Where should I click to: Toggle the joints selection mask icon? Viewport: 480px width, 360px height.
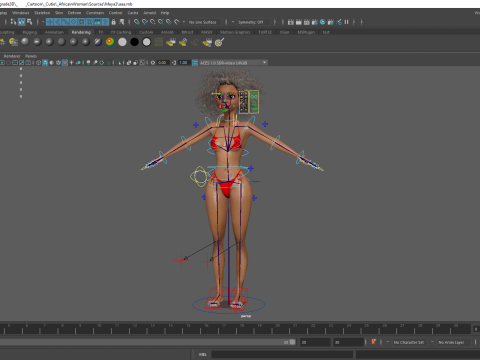[57, 22]
